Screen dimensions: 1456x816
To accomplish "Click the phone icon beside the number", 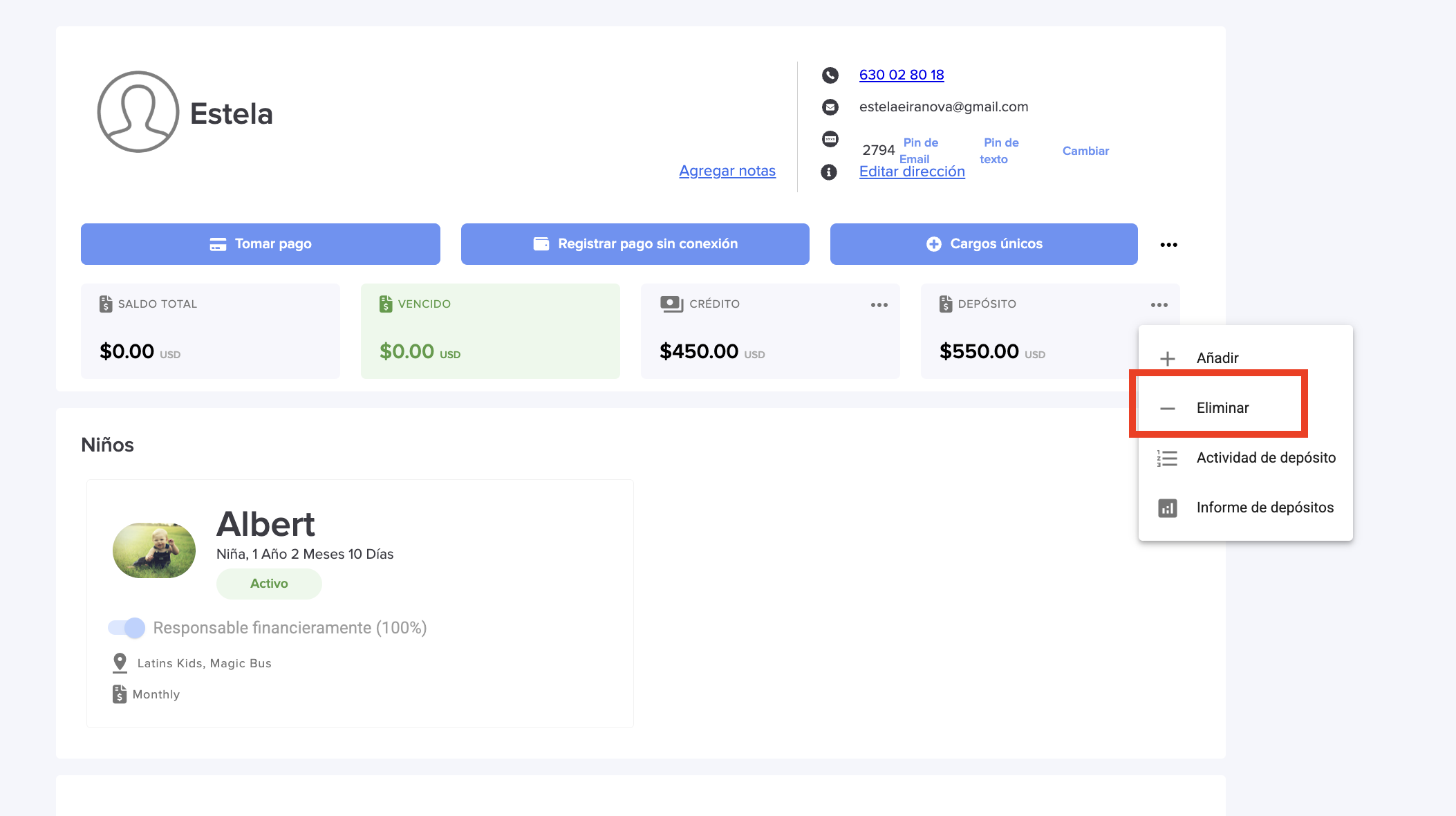I will 830,75.
